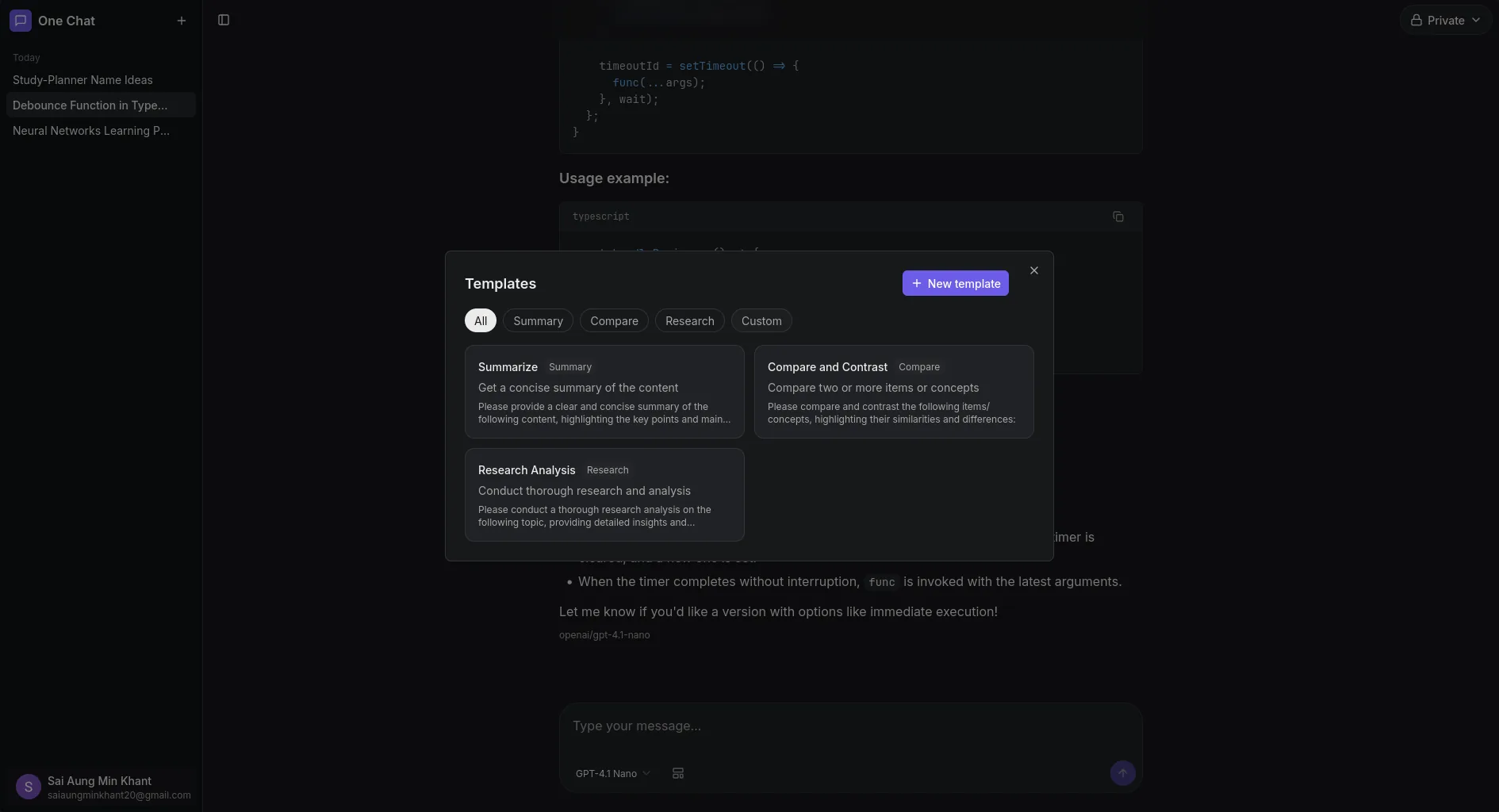Screen dimensions: 1499x812
Task: Click the One Chat logo icon
Action: [x=21, y=21]
